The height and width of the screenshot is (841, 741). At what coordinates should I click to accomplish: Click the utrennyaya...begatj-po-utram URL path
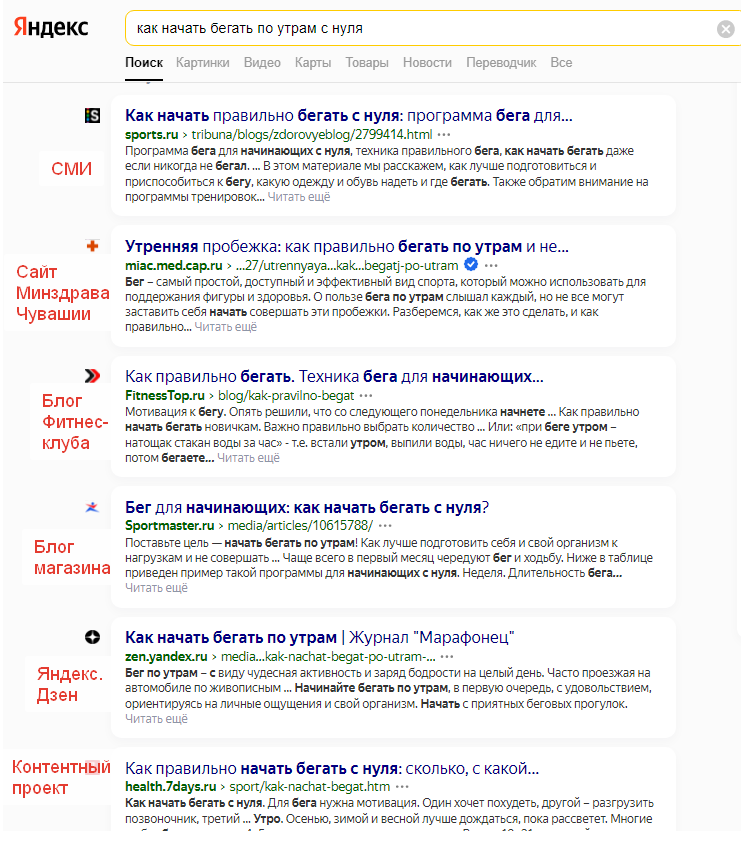pyautogui.click(x=347, y=265)
